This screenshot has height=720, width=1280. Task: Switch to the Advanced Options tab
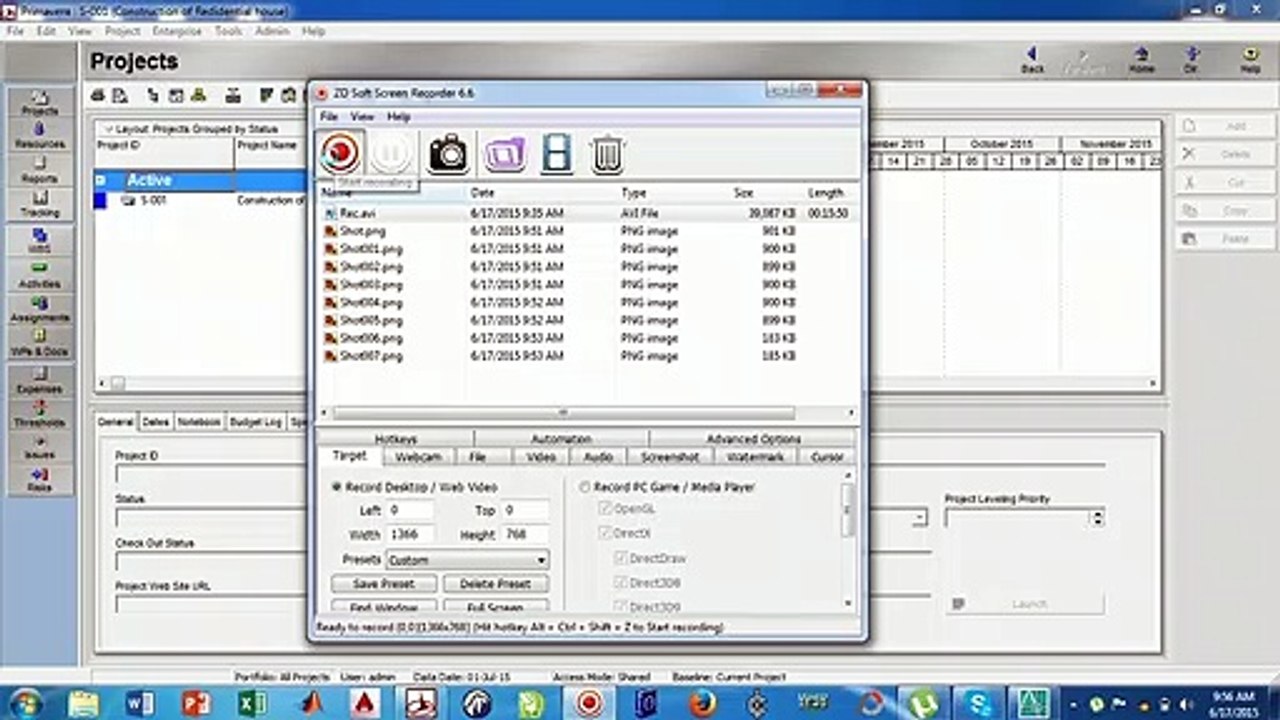point(753,439)
